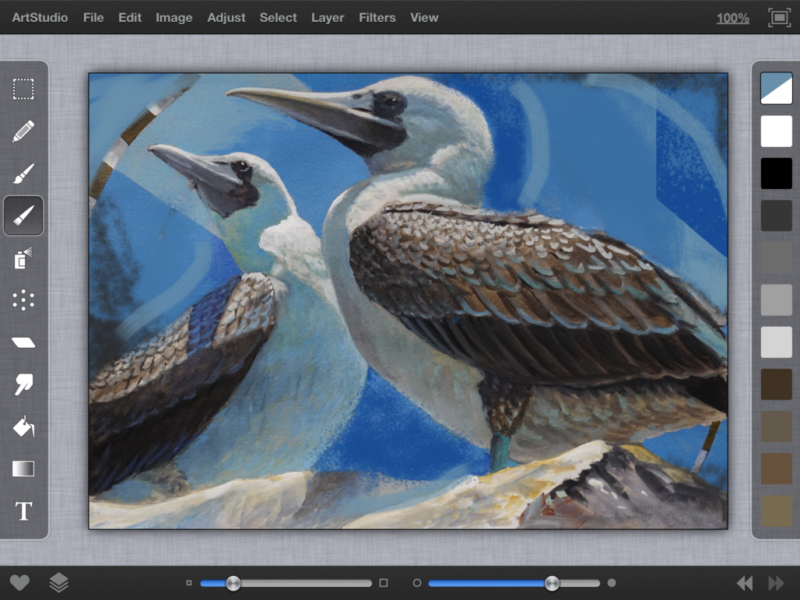Click filled circle opacity icon
This screenshot has height=600, width=800.
[612, 583]
